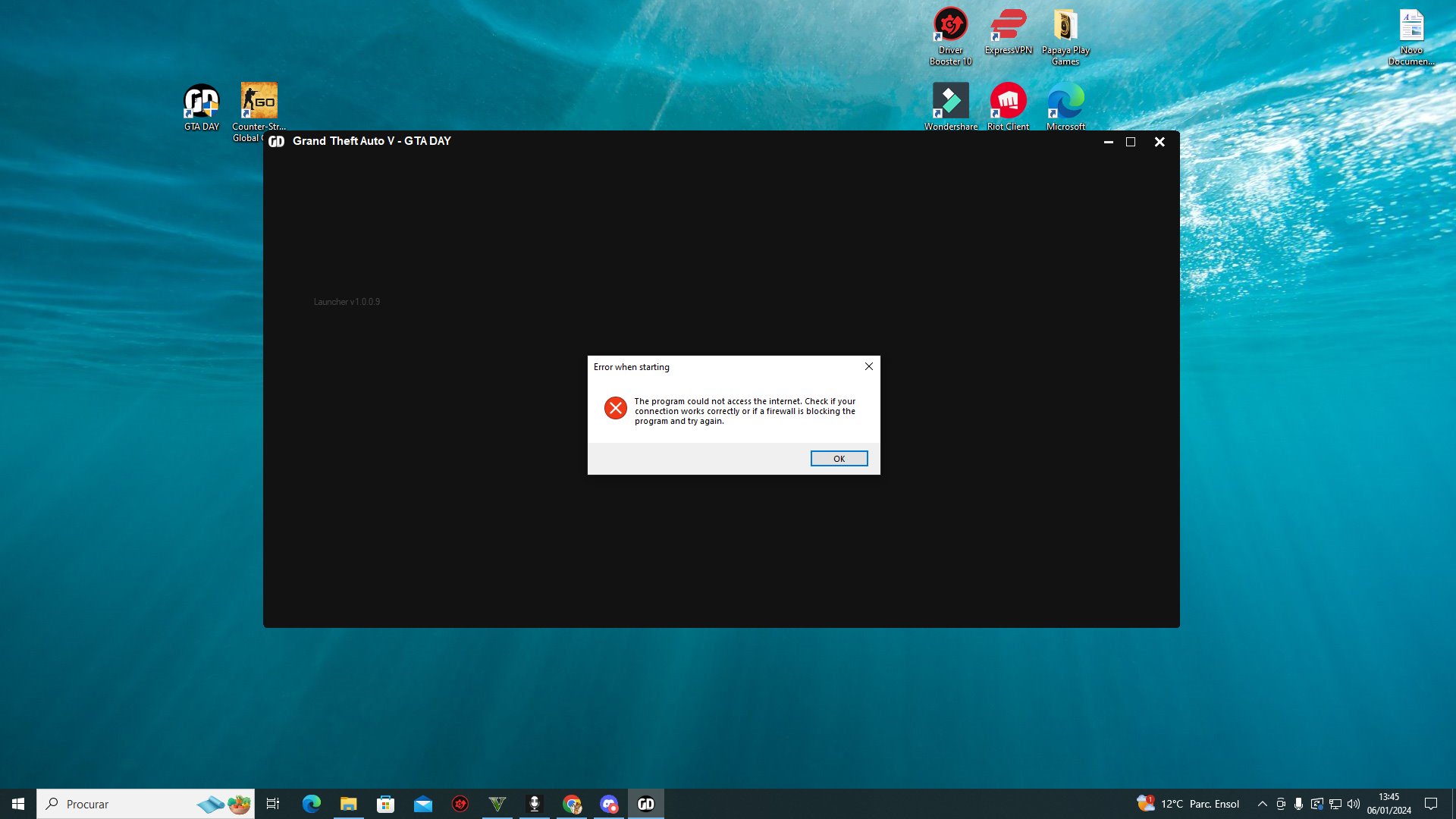Open Counter-Strike Global Offensive shortcut
This screenshot has width=1456, height=819.
point(259,102)
